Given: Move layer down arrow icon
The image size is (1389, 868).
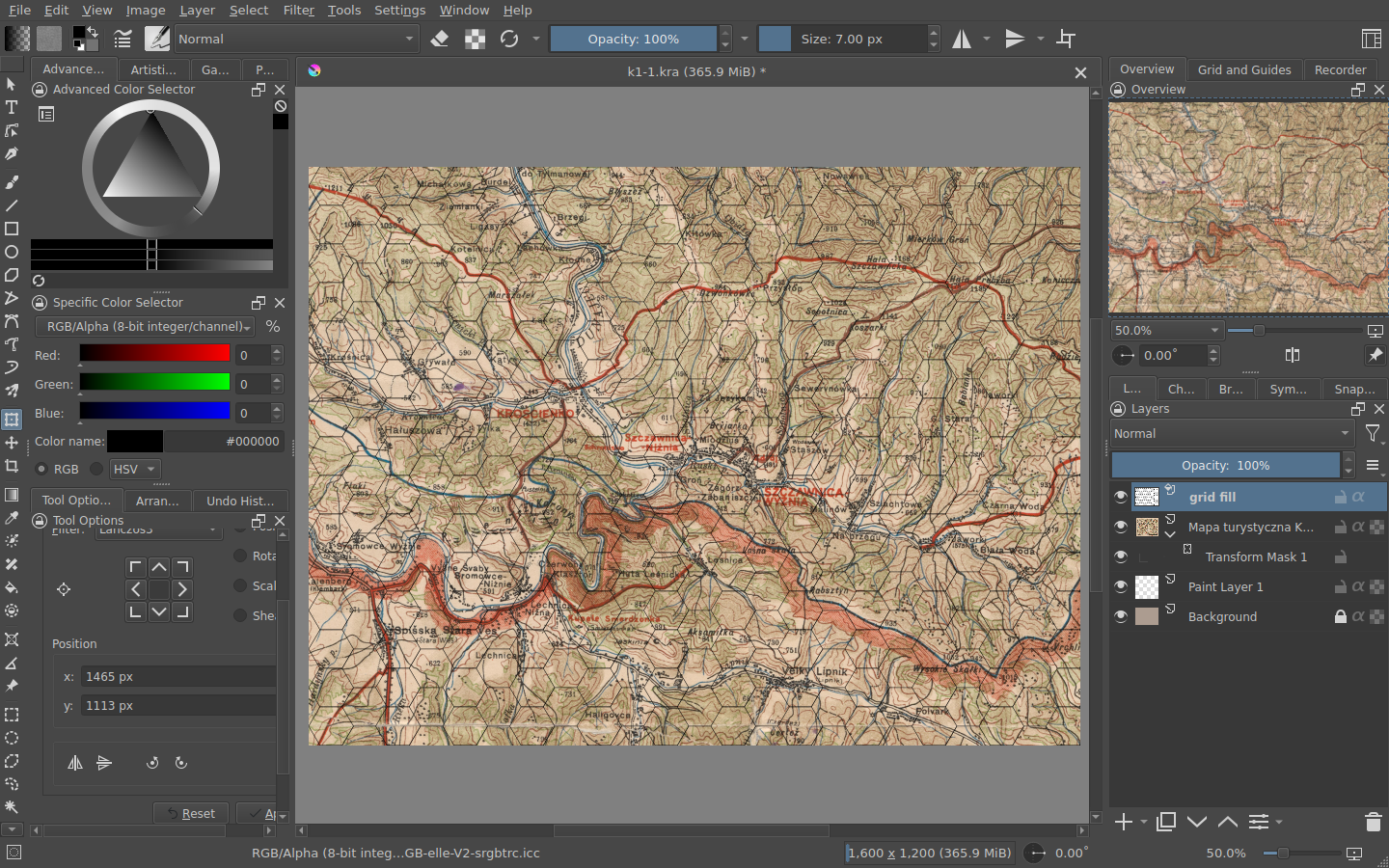Looking at the screenshot, I should coord(1197,822).
